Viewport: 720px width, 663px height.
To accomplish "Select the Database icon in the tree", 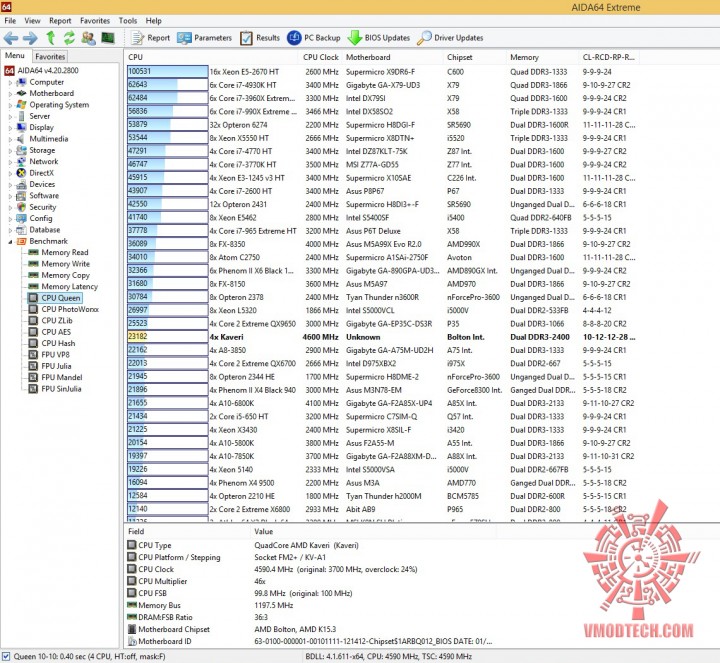I will coord(21,230).
